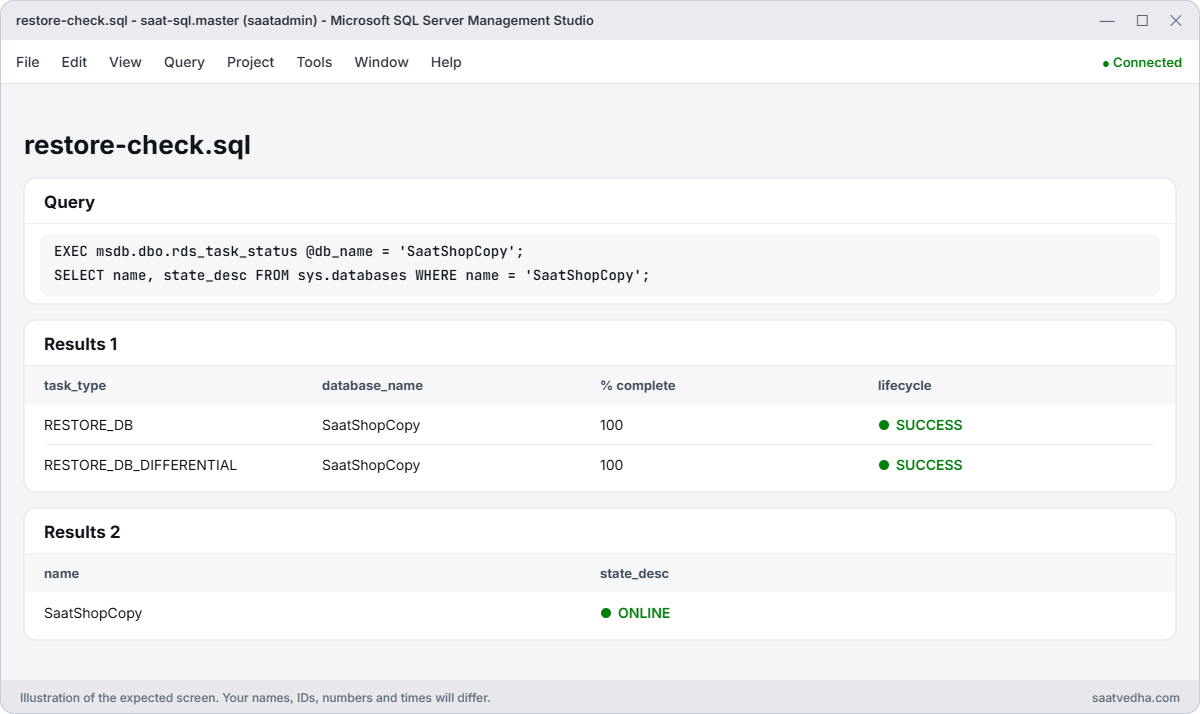The height and width of the screenshot is (714, 1200).
Task: Select the 100 value in RESTORE_DB row
Action: point(611,425)
